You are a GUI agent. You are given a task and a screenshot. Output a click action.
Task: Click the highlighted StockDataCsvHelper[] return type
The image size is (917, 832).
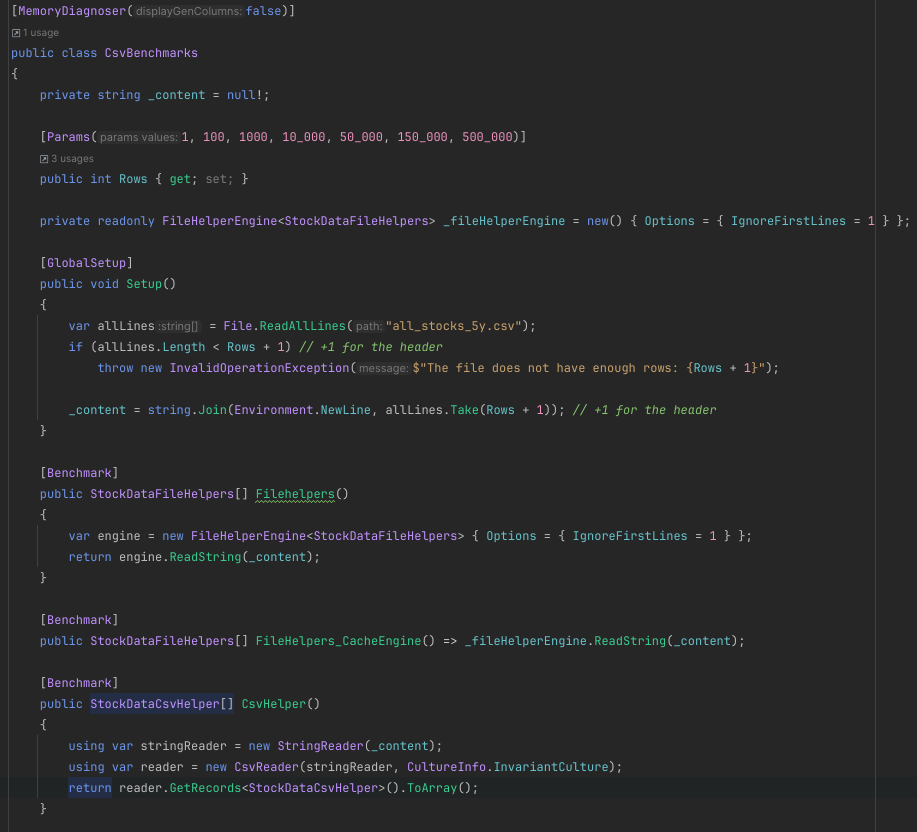point(162,705)
